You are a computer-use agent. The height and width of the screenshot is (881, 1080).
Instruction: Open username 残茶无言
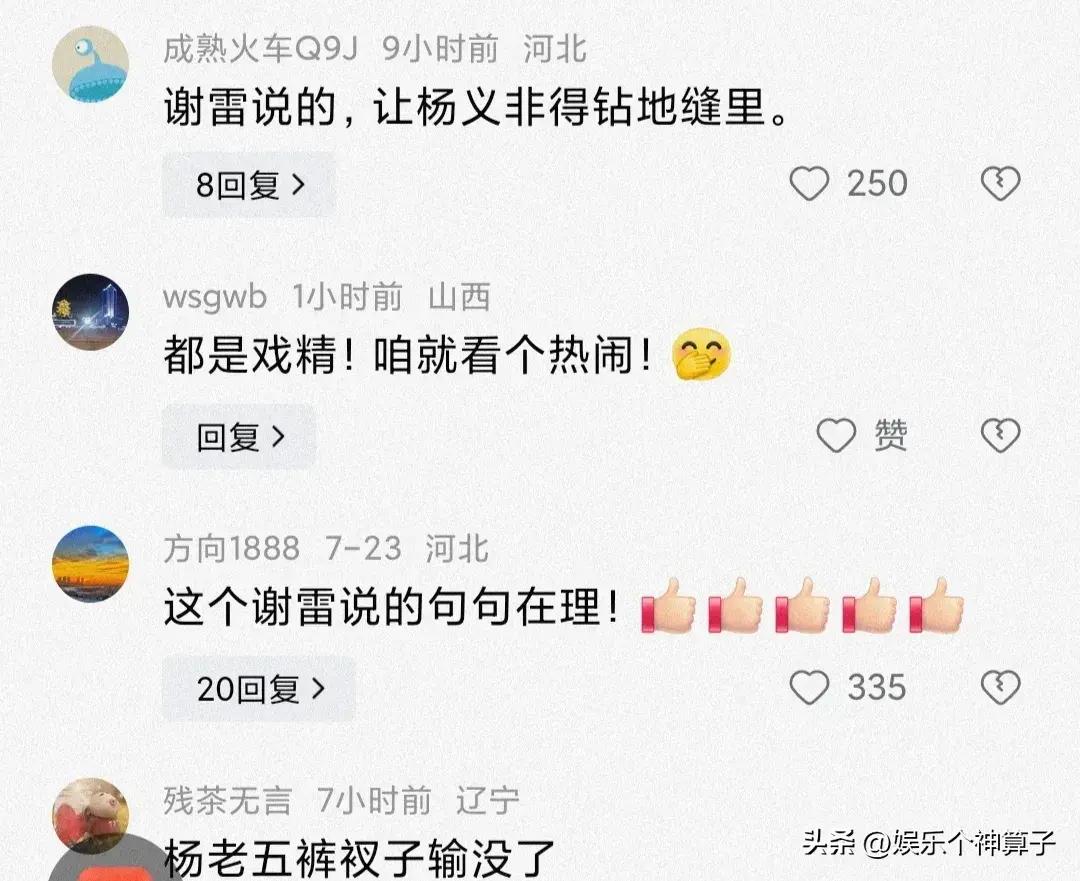coord(227,800)
